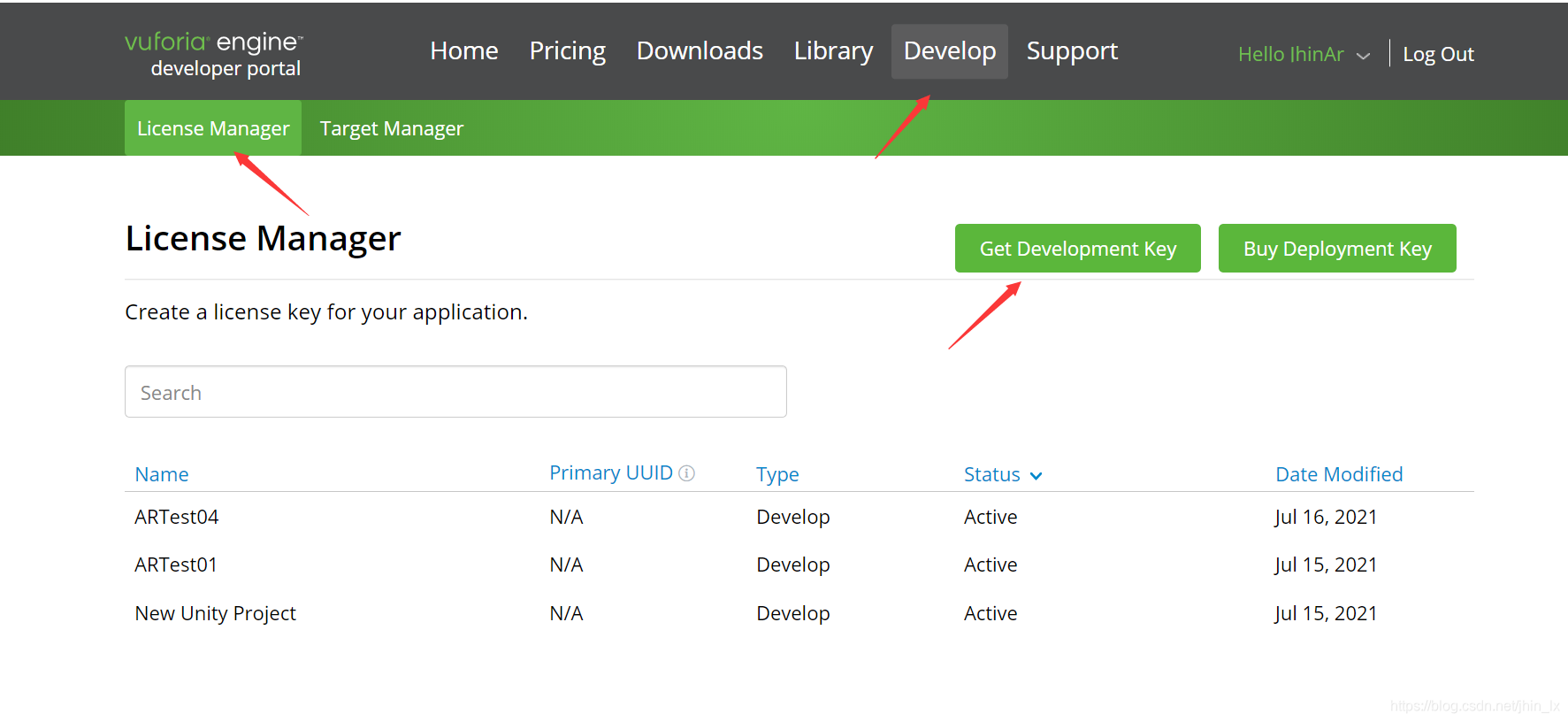Open the New Unity Project license

(216, 613)
